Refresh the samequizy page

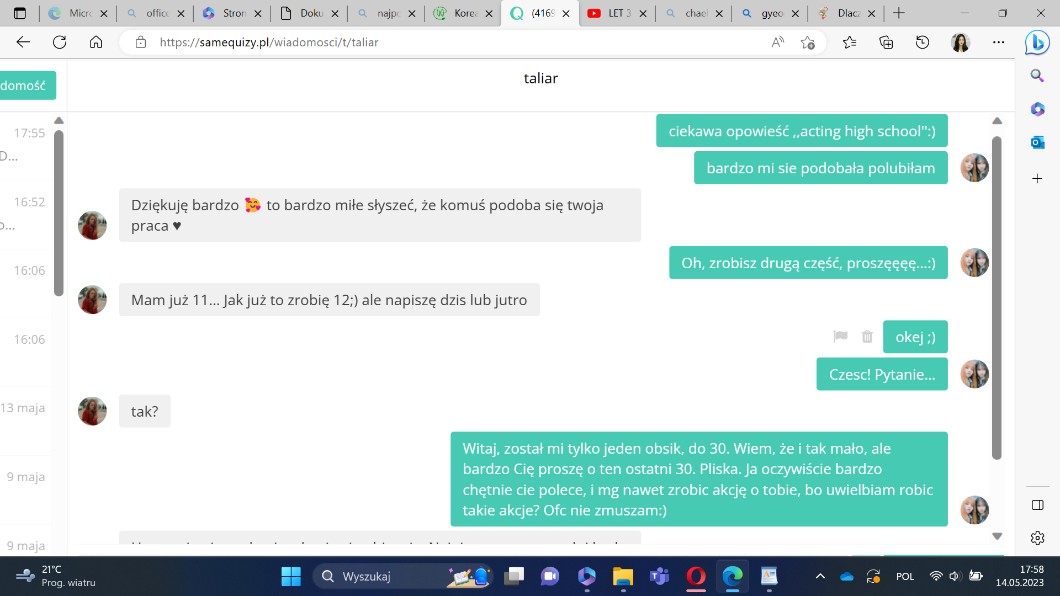pos(59,42)
